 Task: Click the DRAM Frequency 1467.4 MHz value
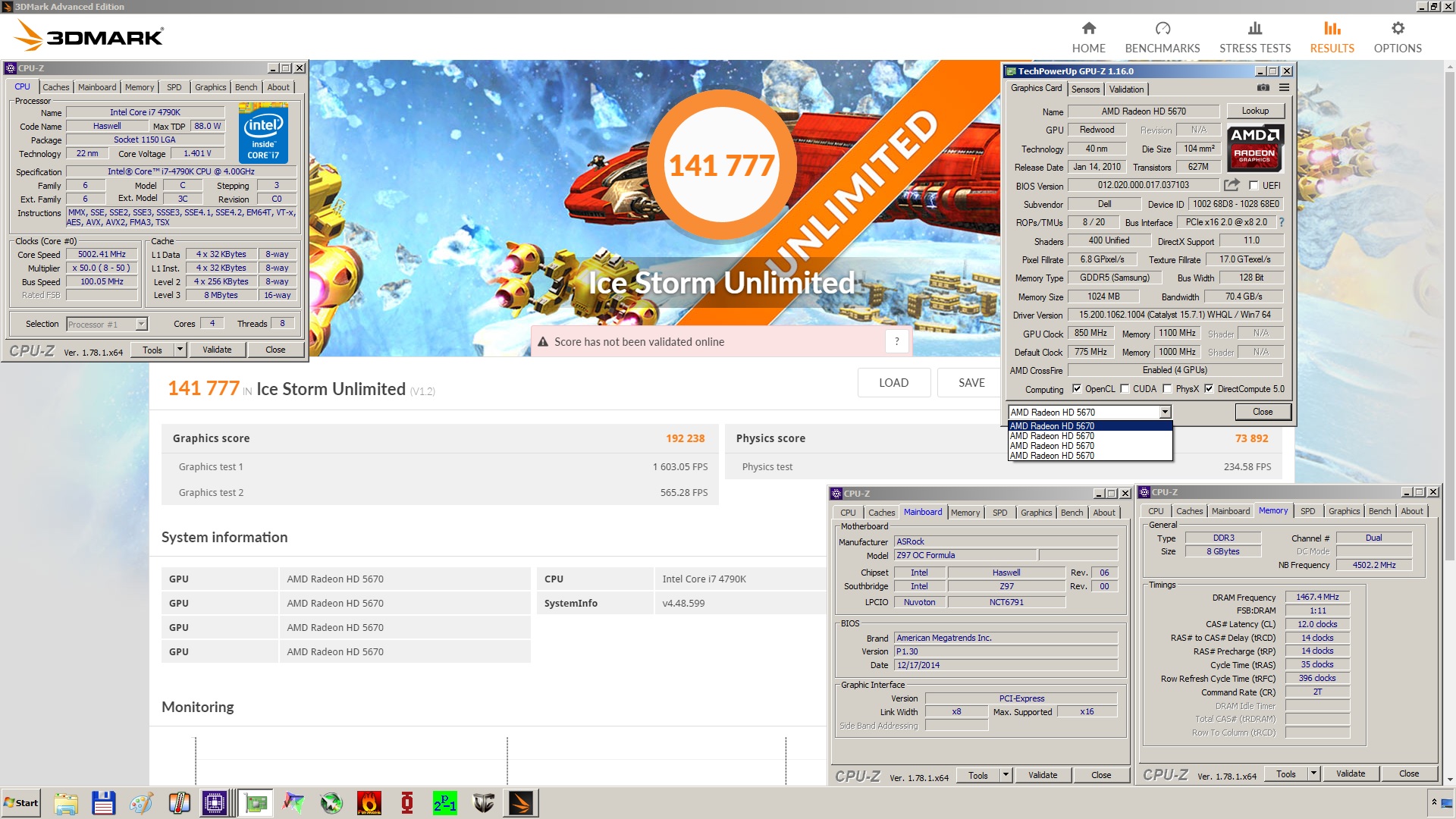click(x=1316, y=597)
